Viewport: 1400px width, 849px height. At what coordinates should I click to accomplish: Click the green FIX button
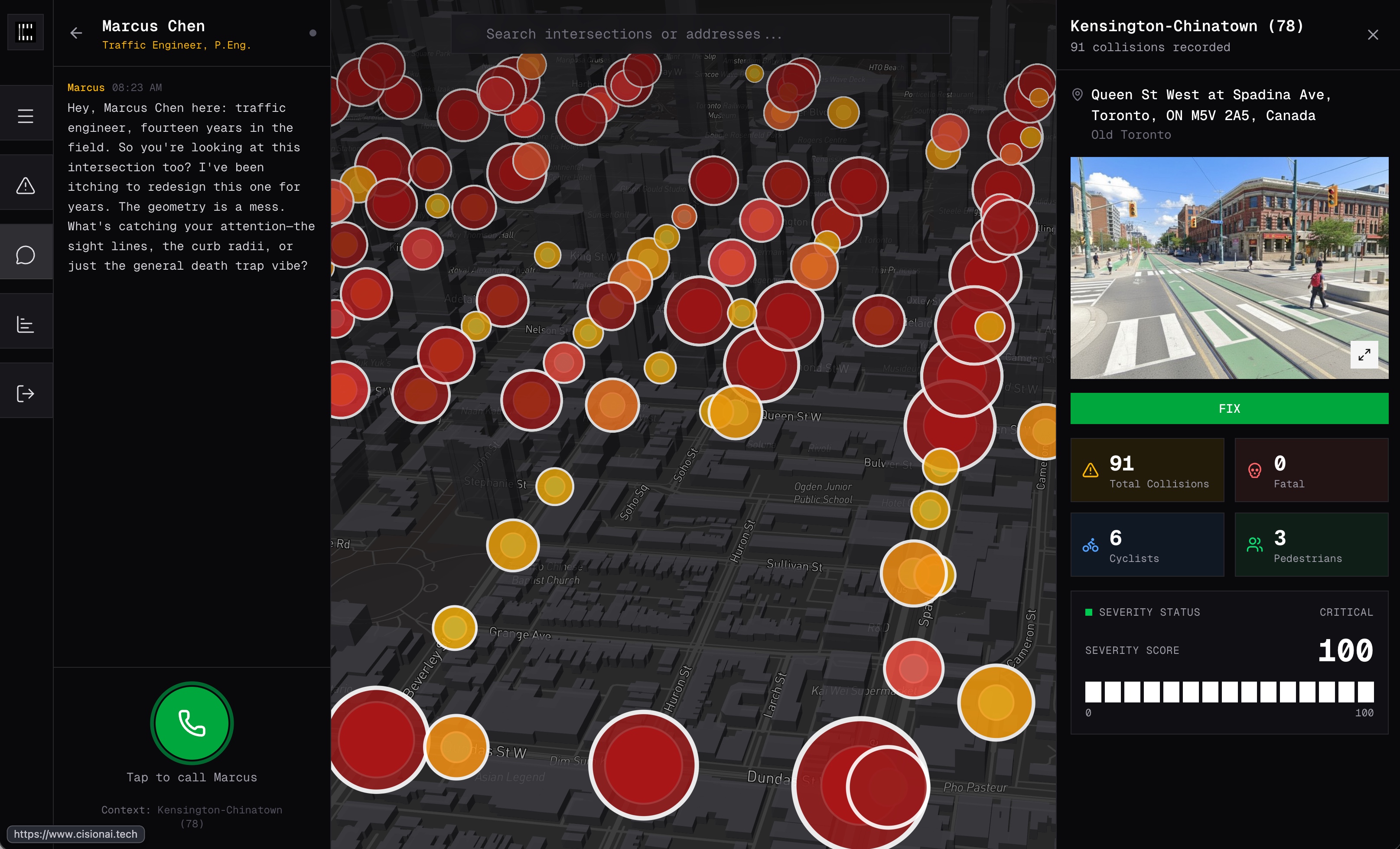click(x=1229, y=408)
